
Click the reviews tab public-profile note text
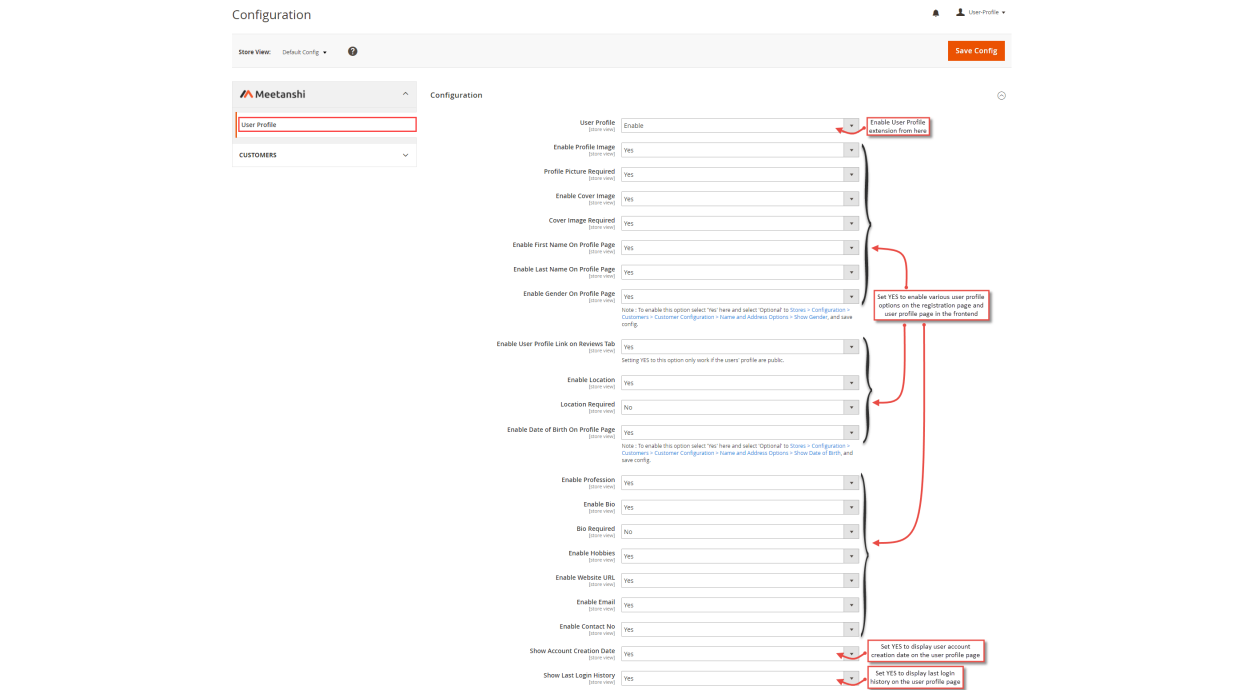click(x=702, y=360)
